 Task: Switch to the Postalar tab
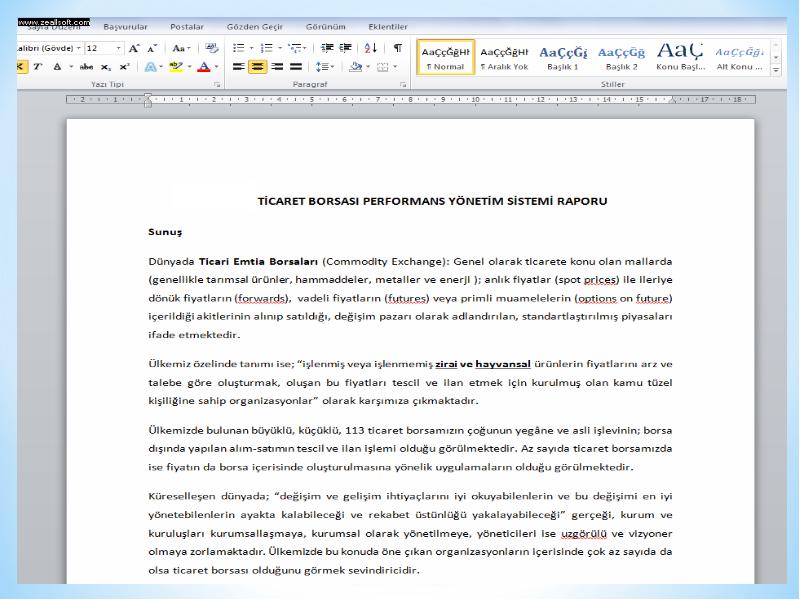pyautogui.click(x=187, y=27)
